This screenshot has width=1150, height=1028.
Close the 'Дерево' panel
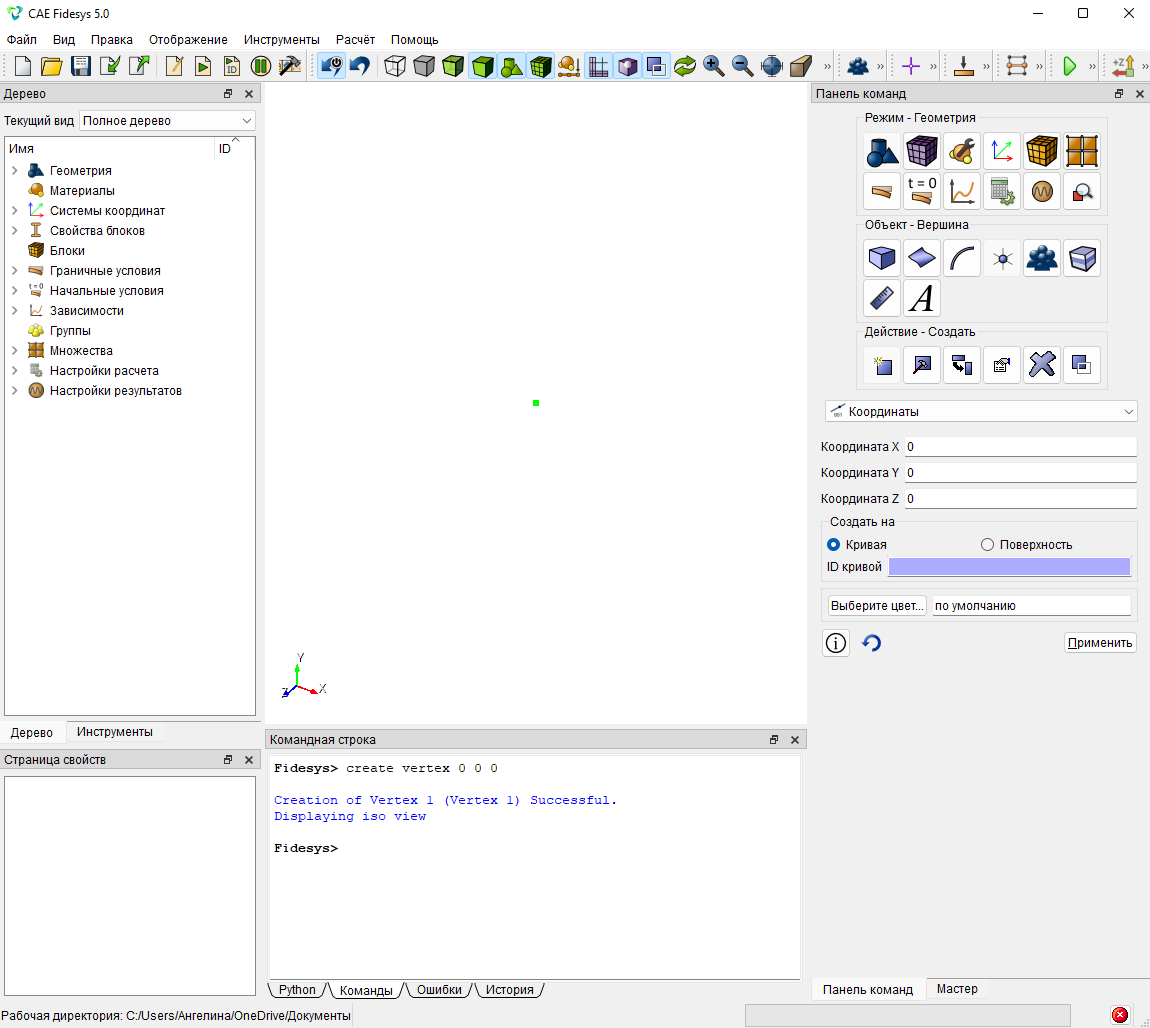coord(249,94)
